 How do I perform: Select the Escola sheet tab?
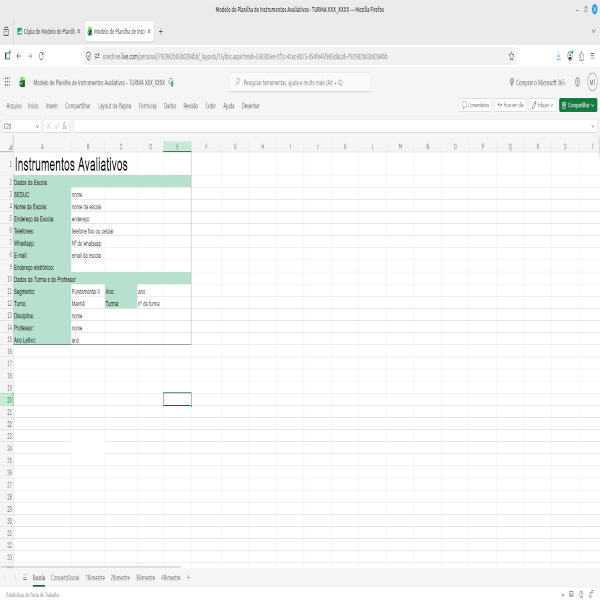pyautogui.click(x=39, y=577)
